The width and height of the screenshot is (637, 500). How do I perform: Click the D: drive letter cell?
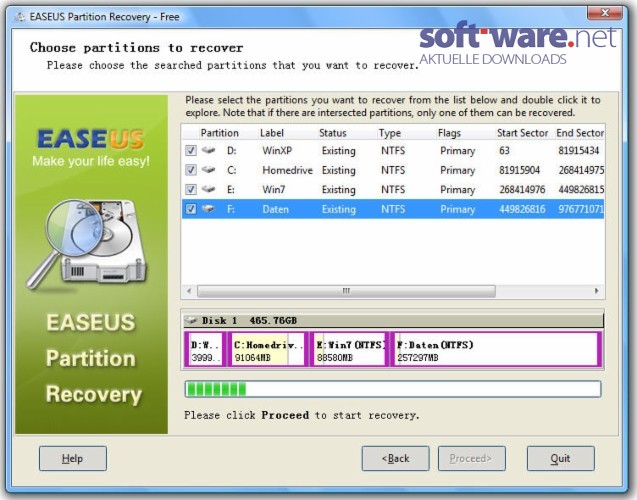coord(232,151)
